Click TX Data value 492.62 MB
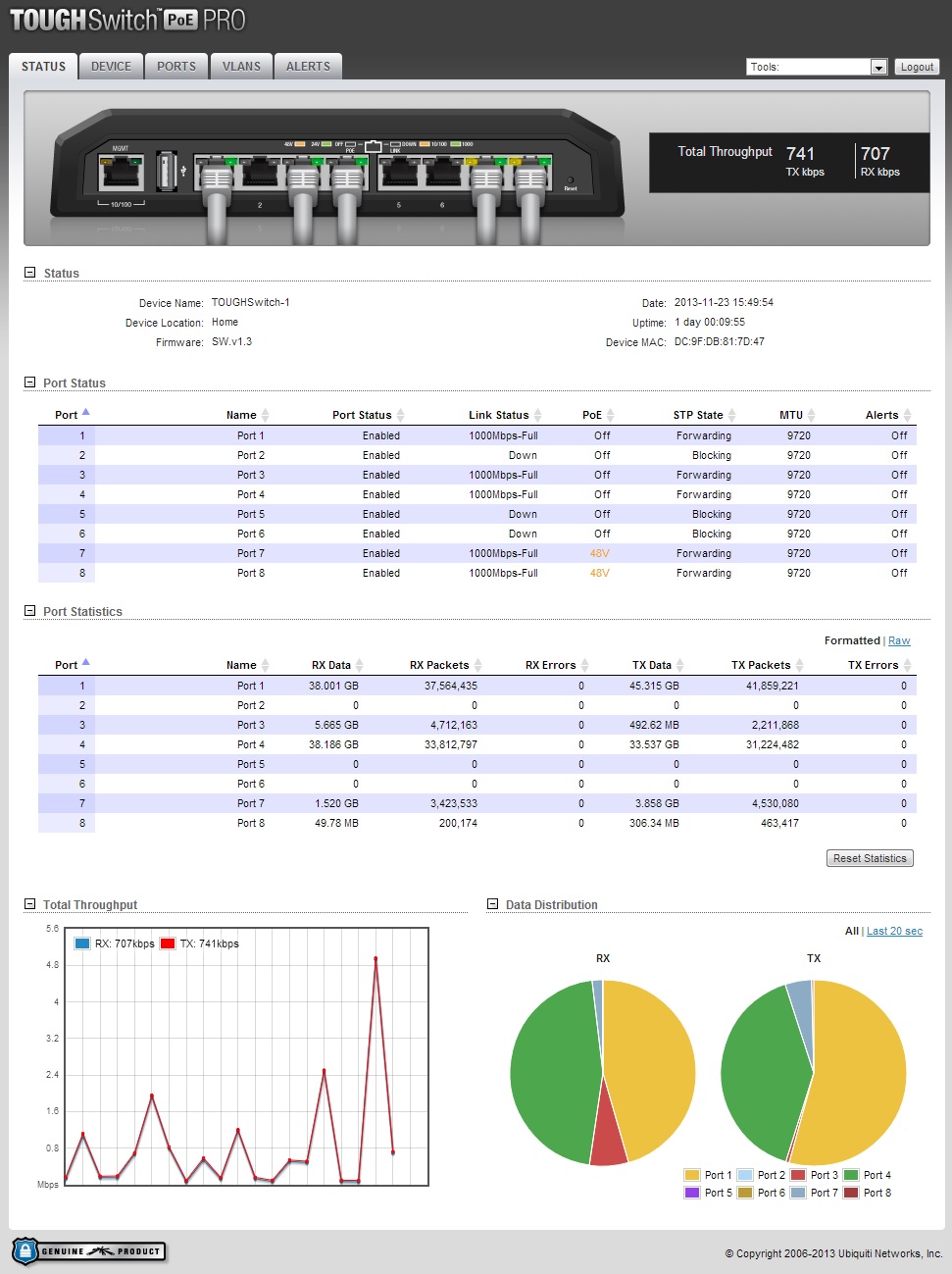 click(x=654, y=725)
